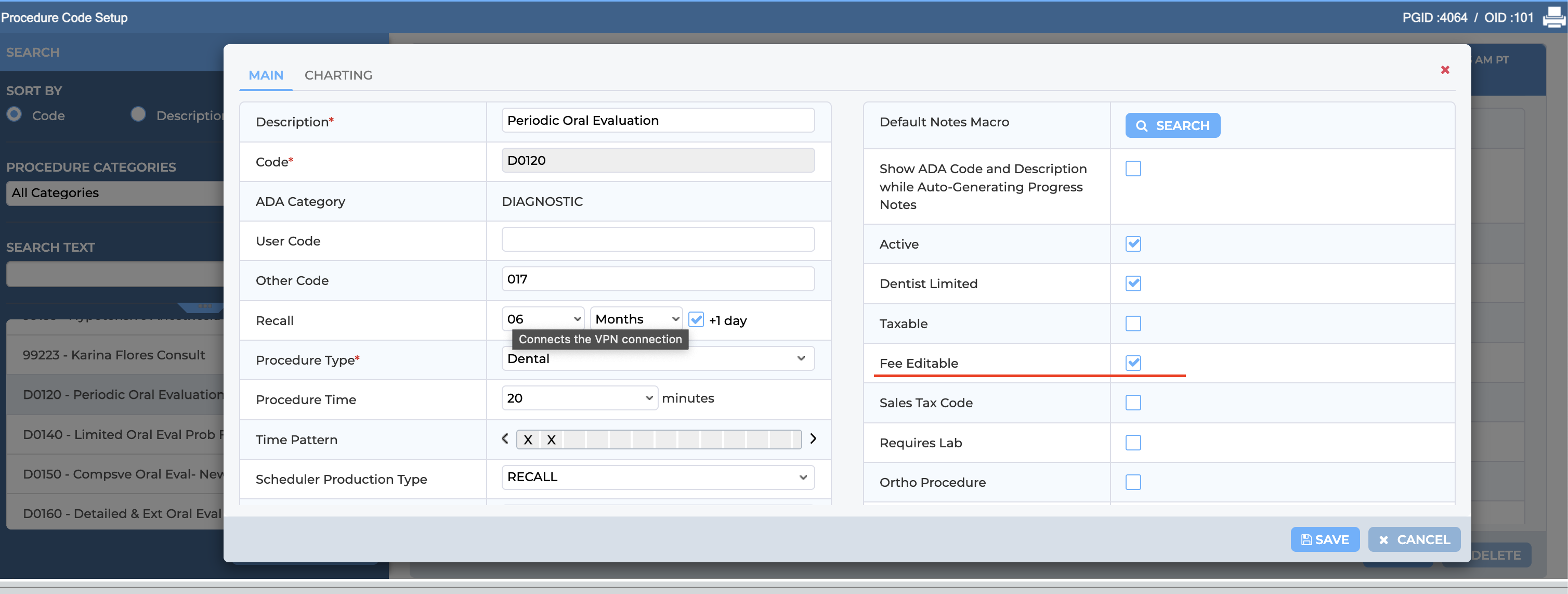1568x594 pixels.
Task: Click the magnifier Search button for Notes Macro
Action: click(x=1172, y=125)
